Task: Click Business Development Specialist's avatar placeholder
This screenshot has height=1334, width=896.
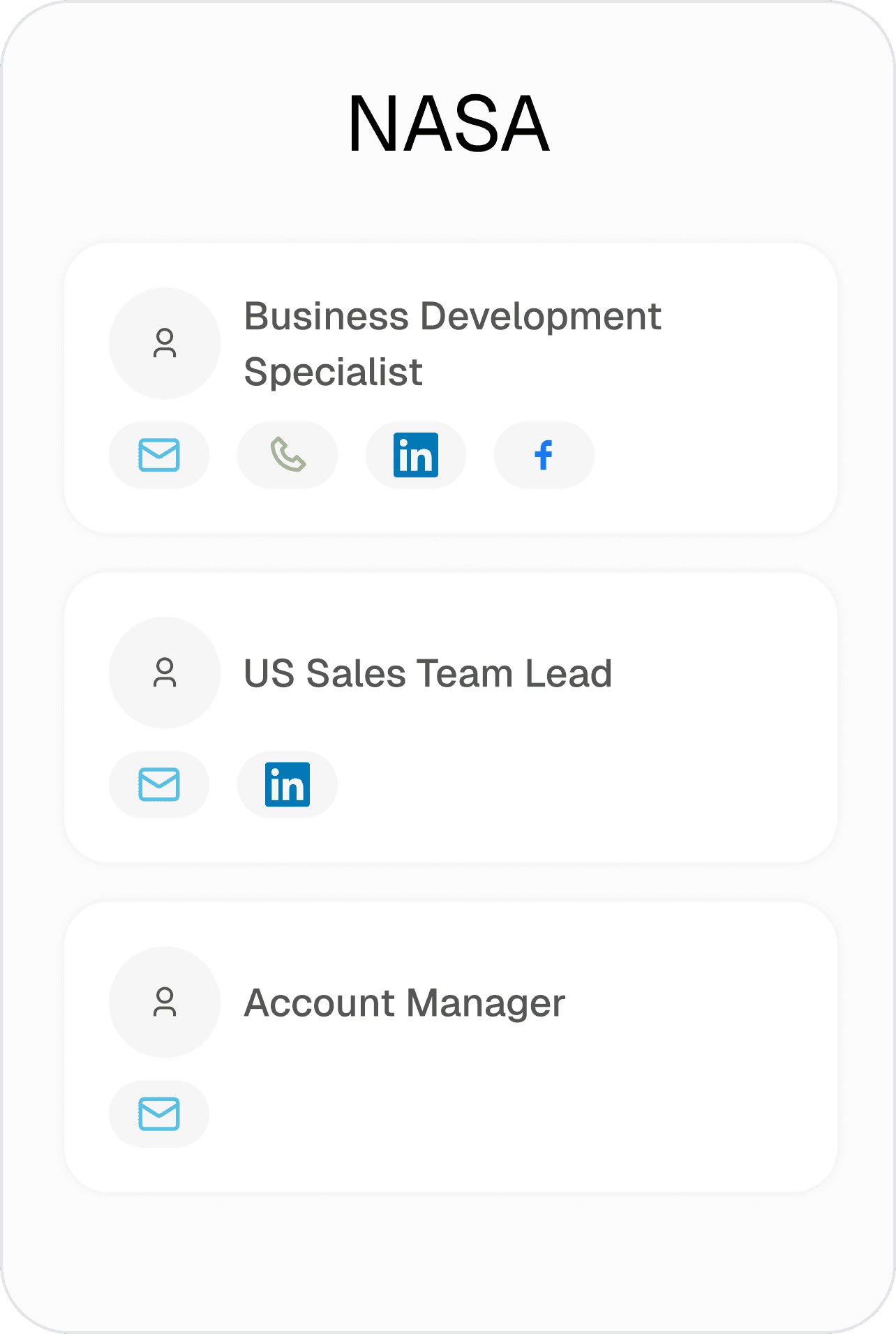Action: 165,343
